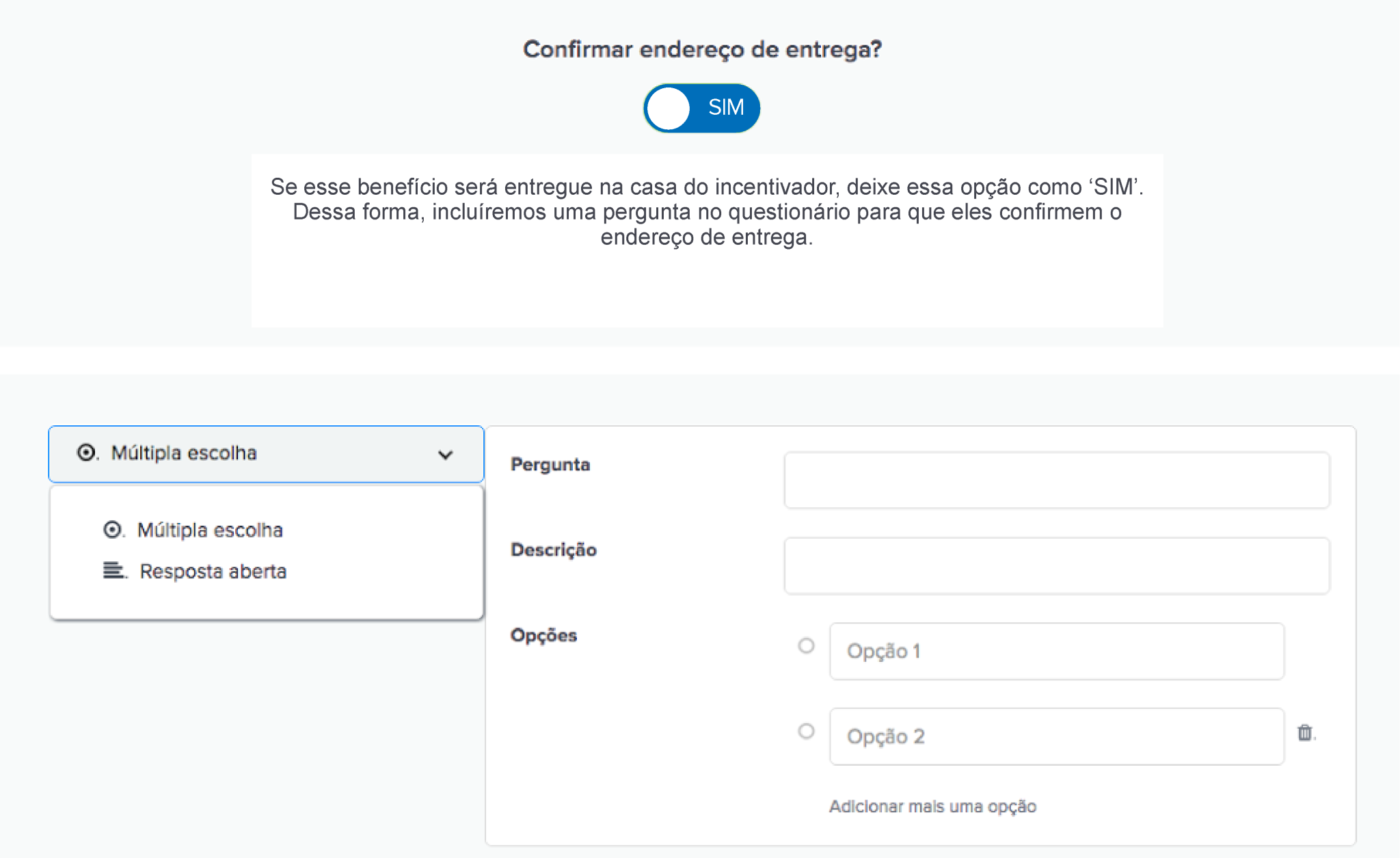Click Adicionar mais uma opção
The width and height of the screenshot is (1400, 858).
coord(933,806)
